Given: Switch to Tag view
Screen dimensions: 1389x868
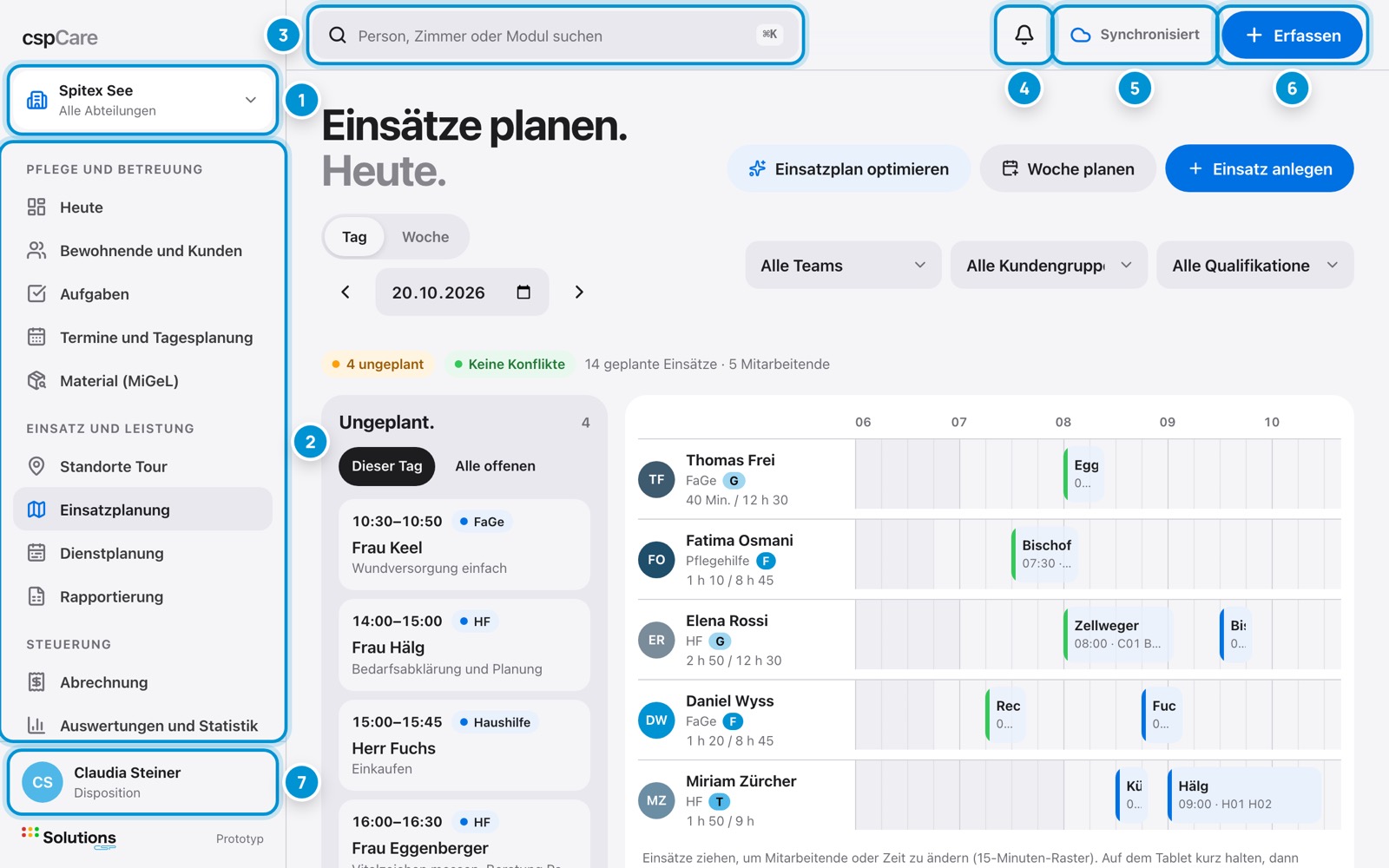Looking at the screenshot, I should 354,237.
